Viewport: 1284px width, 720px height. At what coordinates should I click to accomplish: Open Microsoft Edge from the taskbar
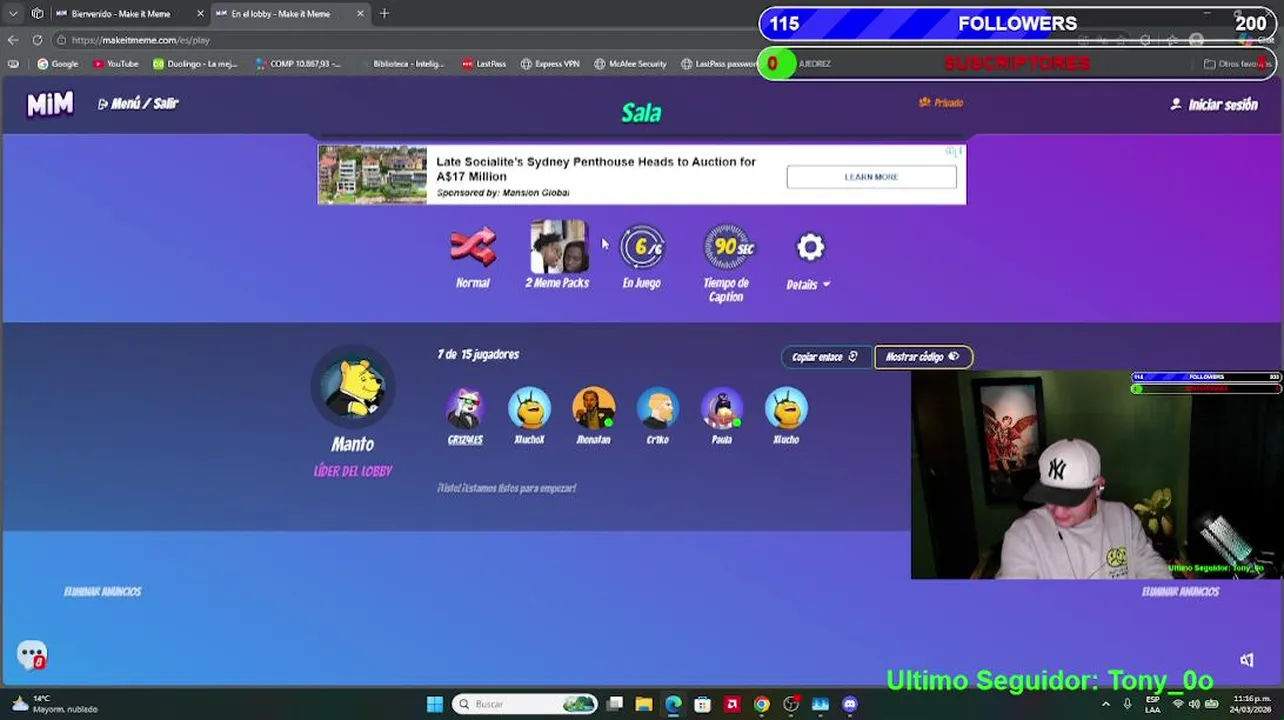(673, 704)
